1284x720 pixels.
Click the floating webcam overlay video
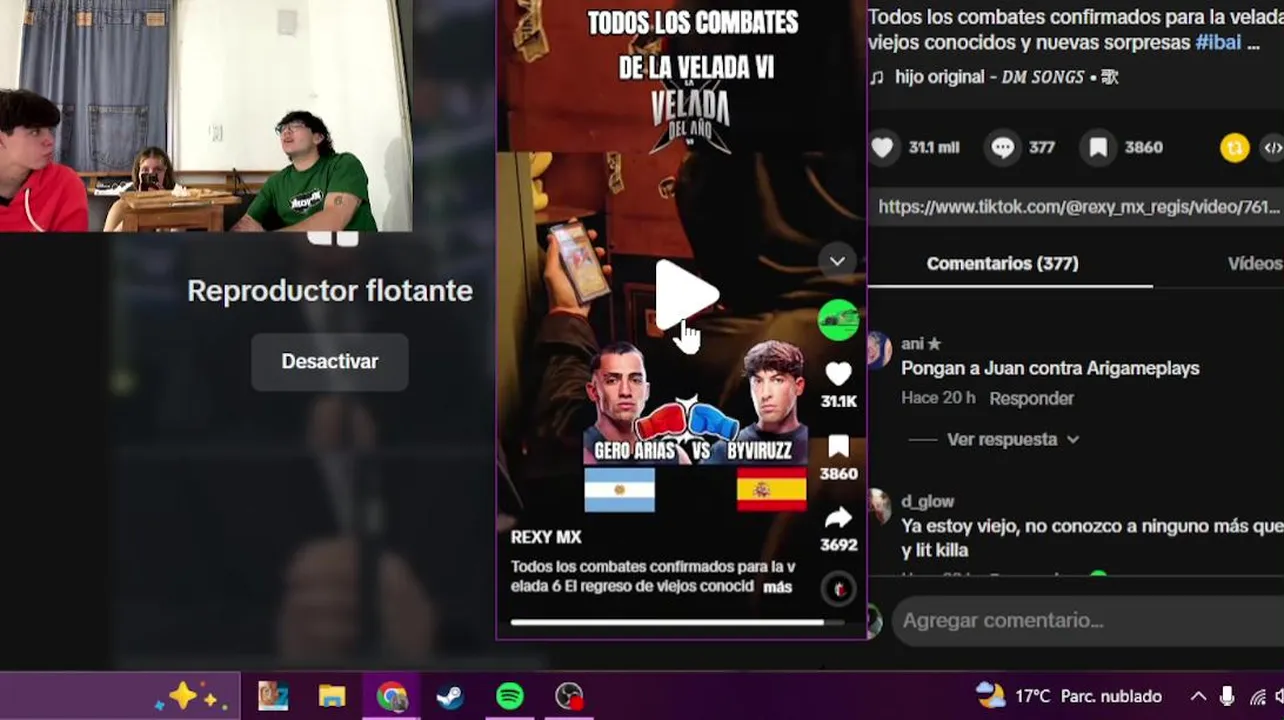point(206,116)
